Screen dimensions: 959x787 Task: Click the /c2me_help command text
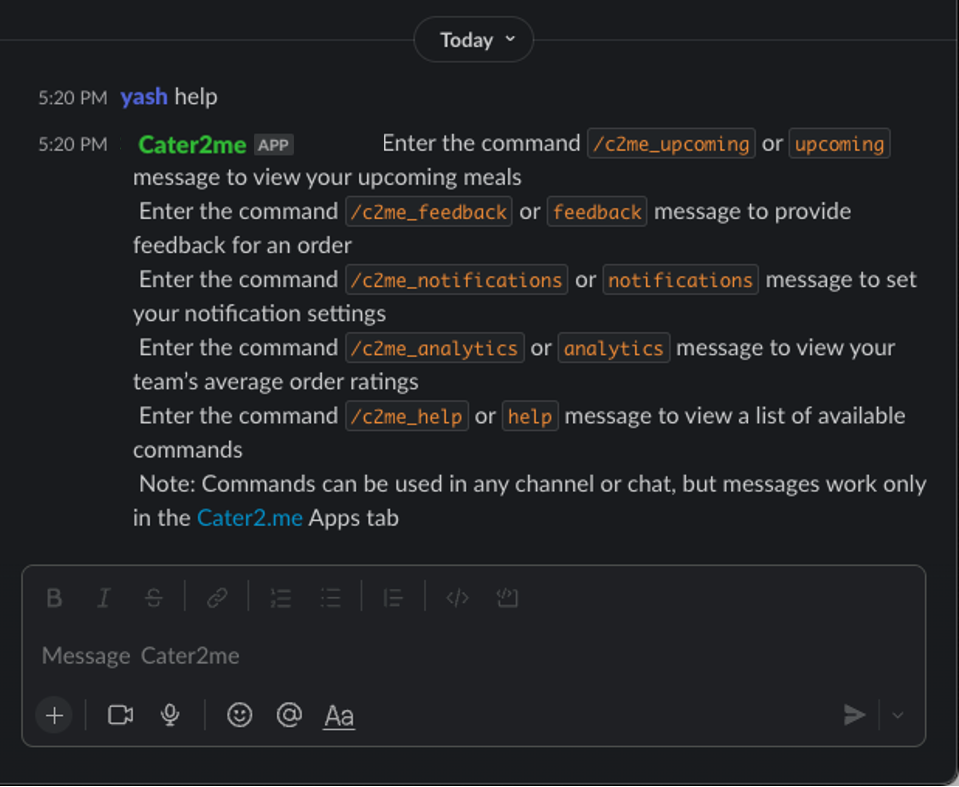point(407,416)
